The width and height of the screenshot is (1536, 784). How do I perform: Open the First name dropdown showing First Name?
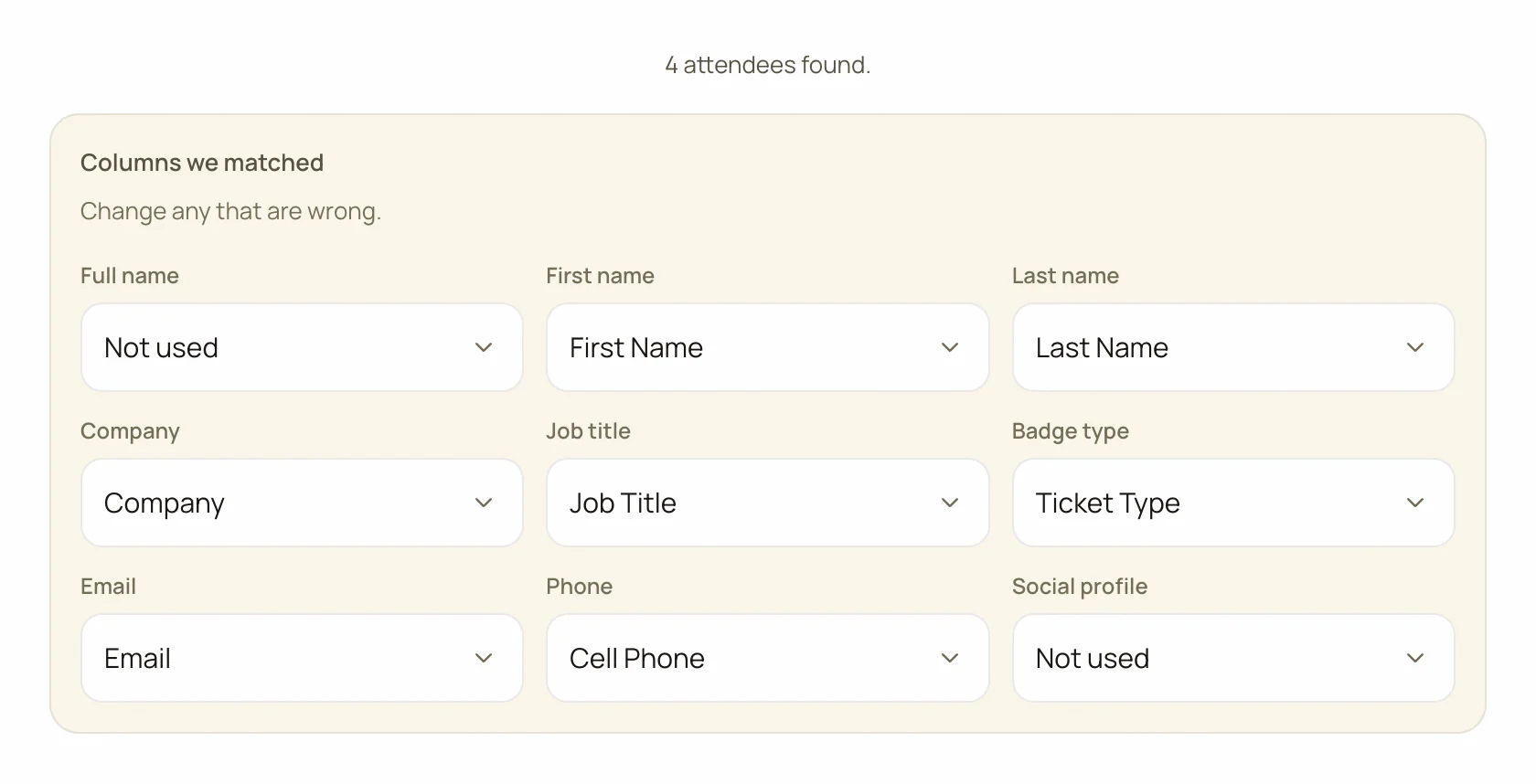tap(767, 347)
